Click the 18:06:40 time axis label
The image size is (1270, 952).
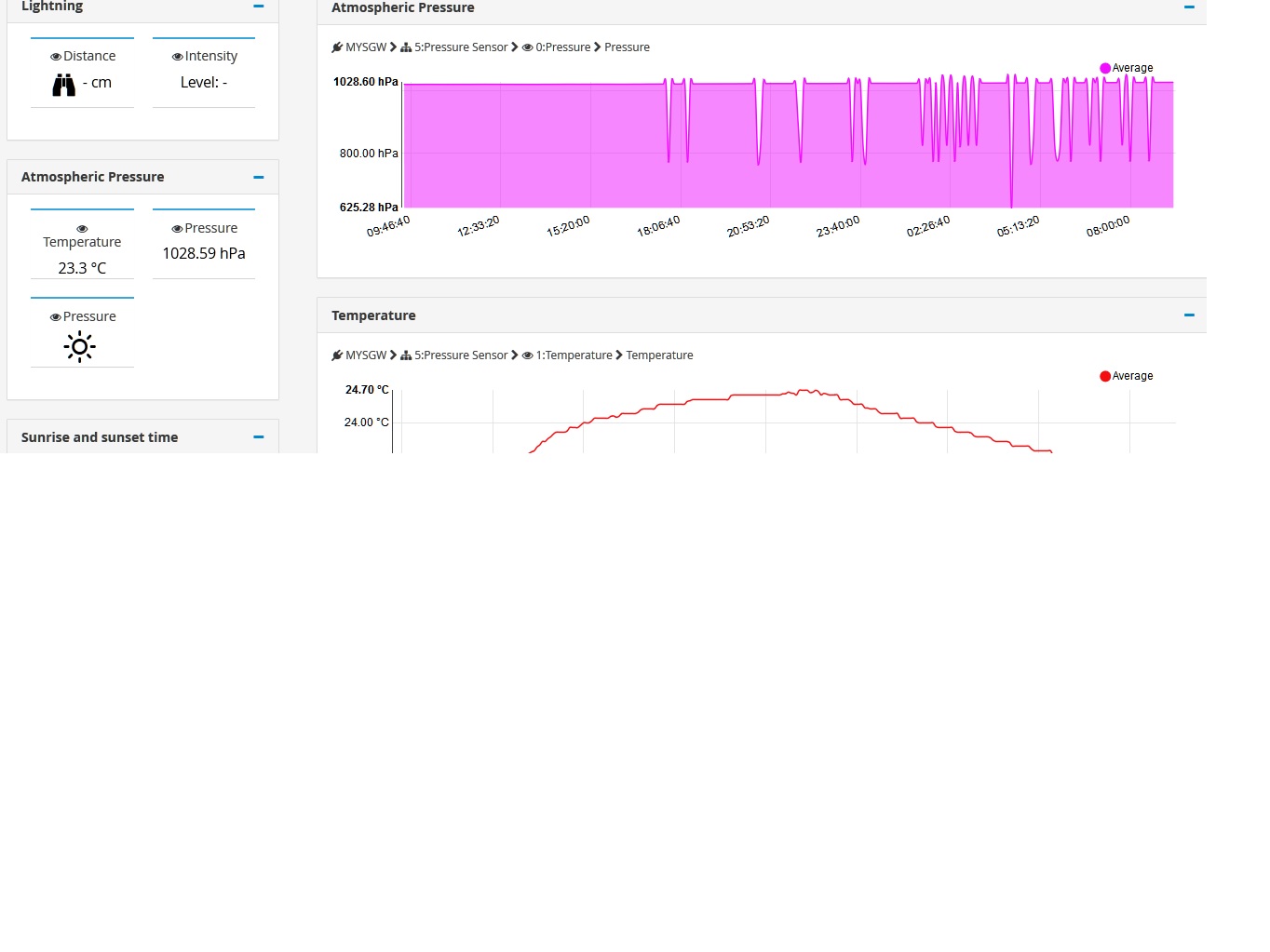point(658,226)
